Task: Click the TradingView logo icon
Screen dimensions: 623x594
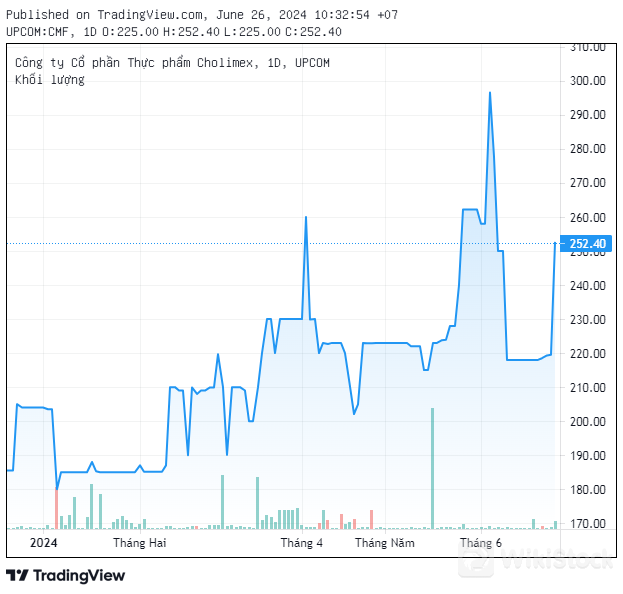Action: (x=17, y=575)
